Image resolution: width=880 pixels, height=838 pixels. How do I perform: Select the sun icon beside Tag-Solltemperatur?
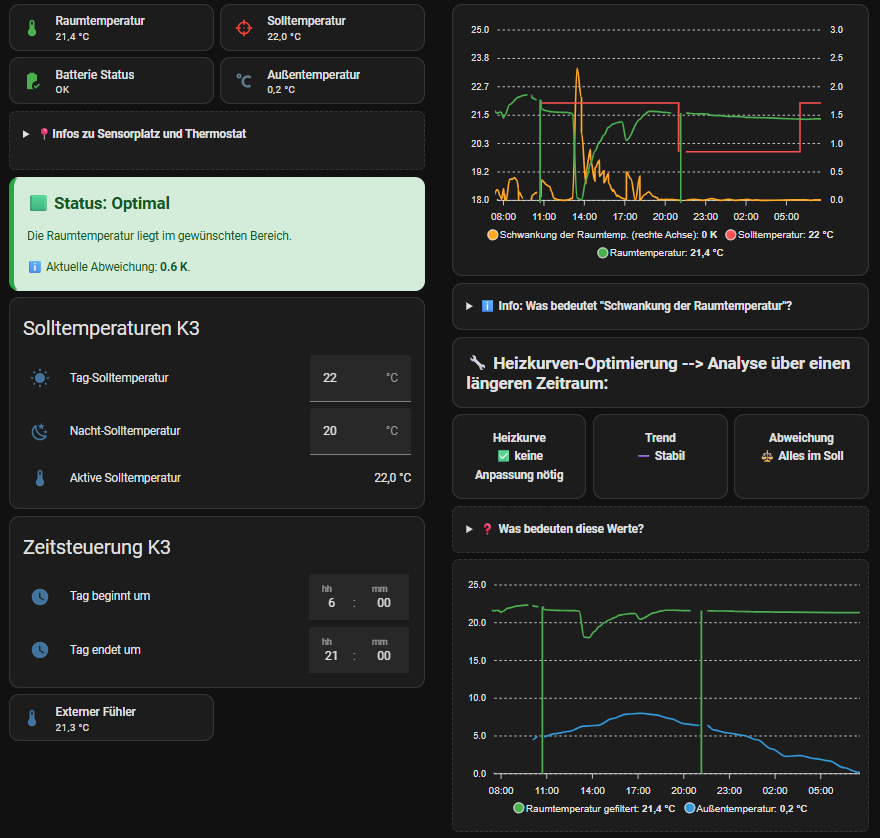[40, 379]
